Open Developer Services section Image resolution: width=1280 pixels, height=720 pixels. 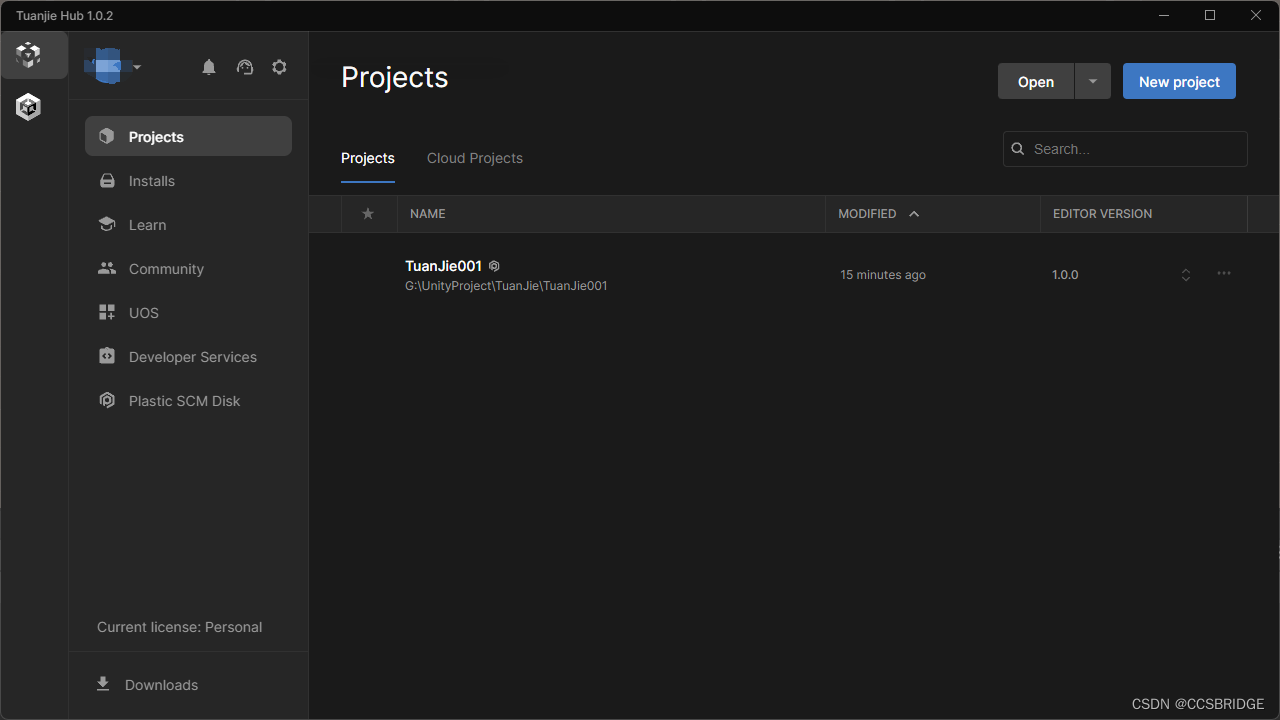coord(188,357)
